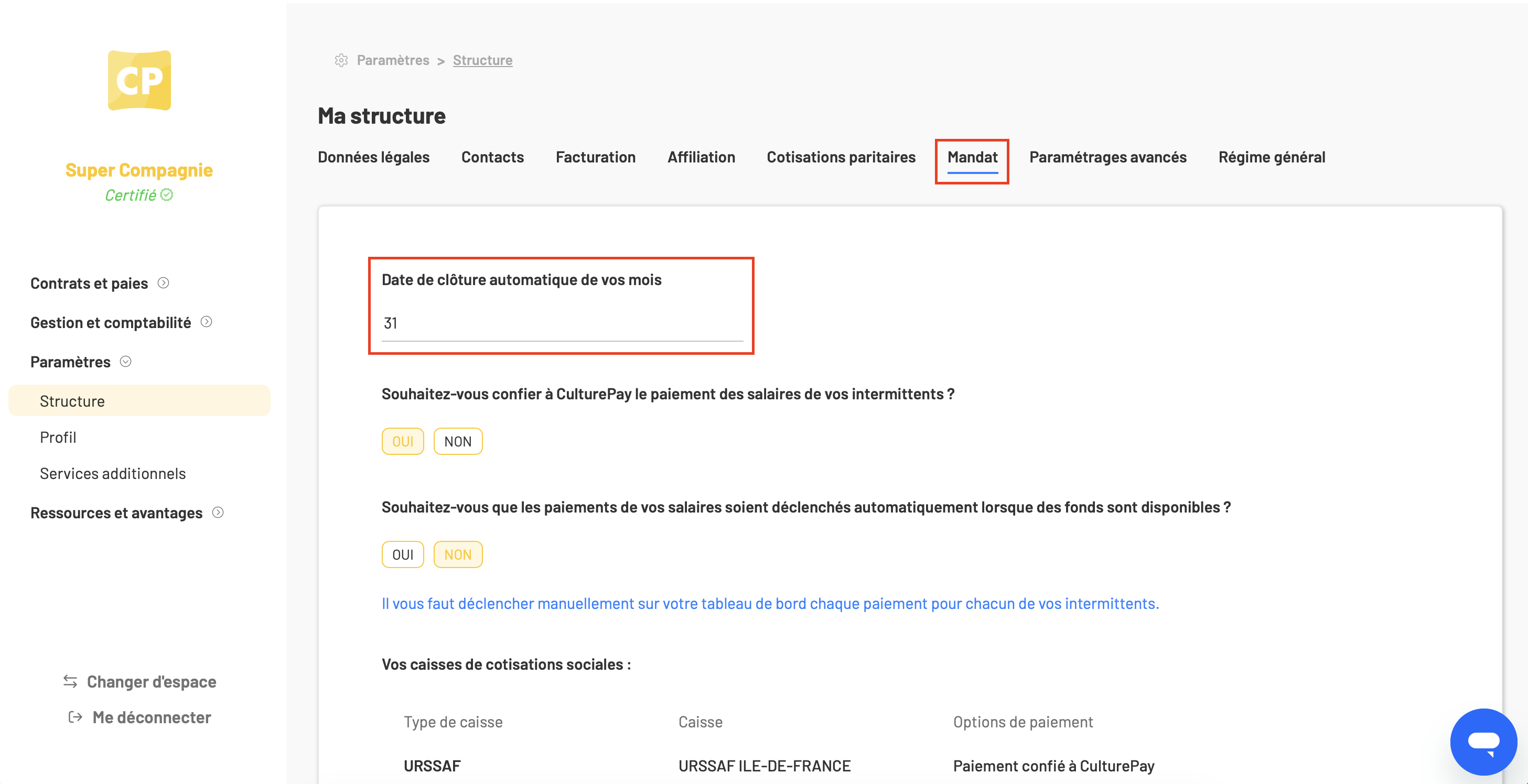Select NON for automatic payment triggering

[458, 554]
